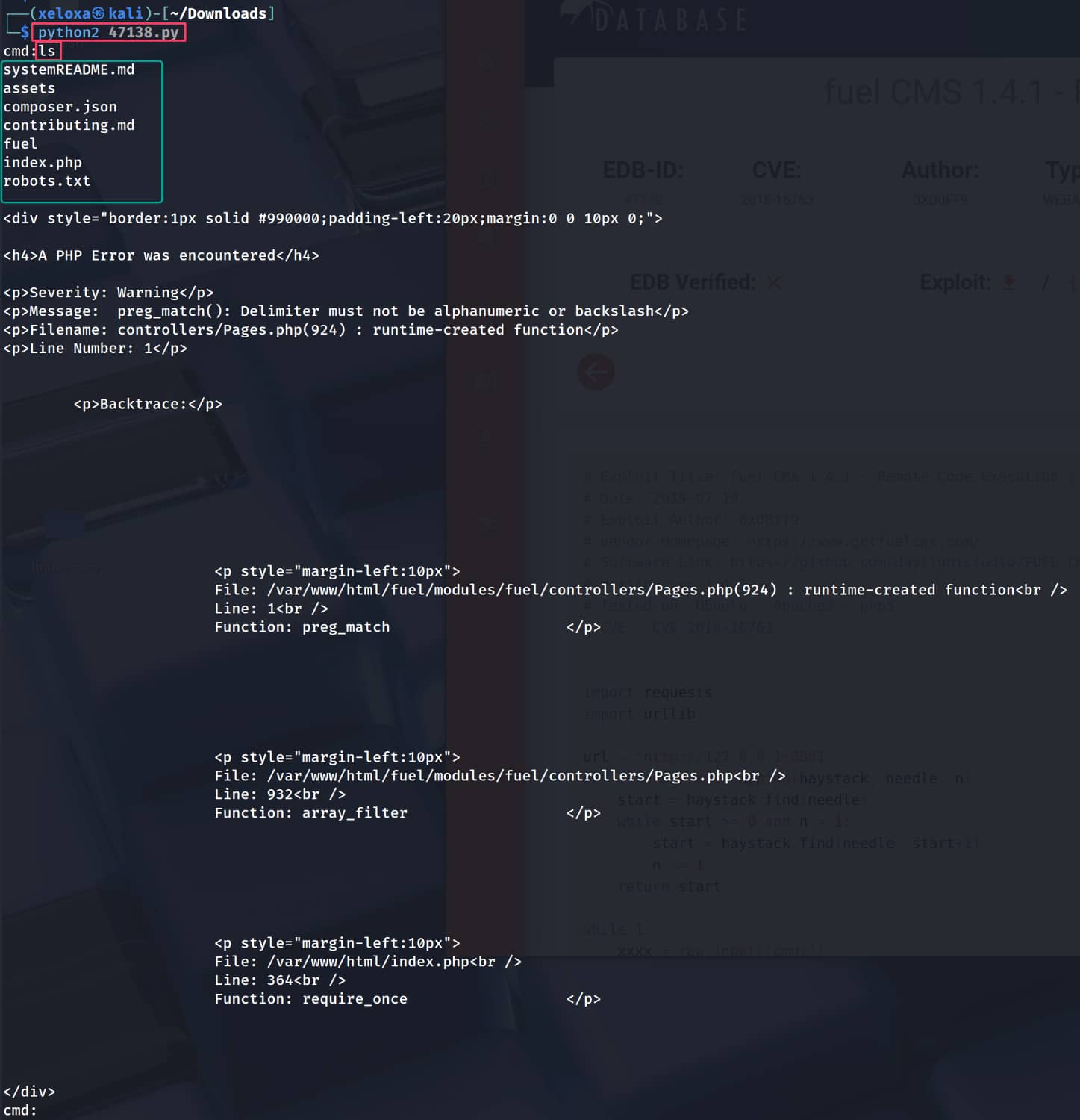Viewport: 1080px width, 1120px height.
Task: Click the python2 47138.py command
Action: tap(108, 32)
